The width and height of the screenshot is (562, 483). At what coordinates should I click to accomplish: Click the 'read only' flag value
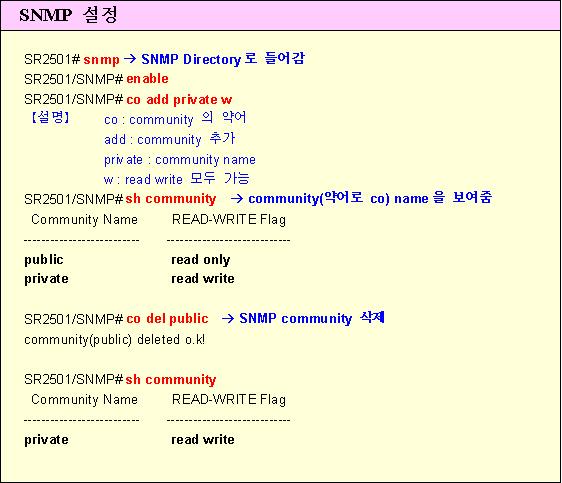(201, 260)
